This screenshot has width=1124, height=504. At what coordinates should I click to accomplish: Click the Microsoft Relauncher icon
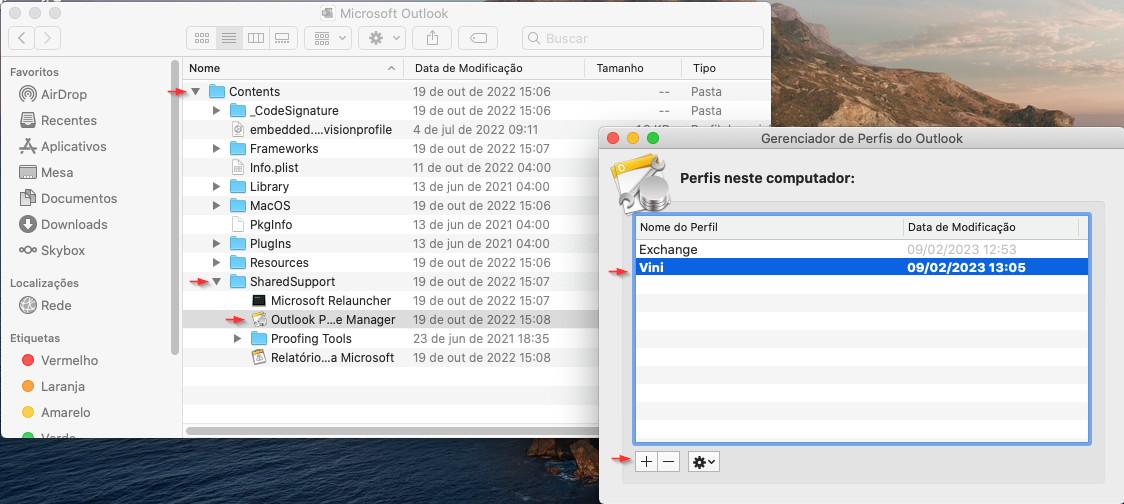[259, 300]
